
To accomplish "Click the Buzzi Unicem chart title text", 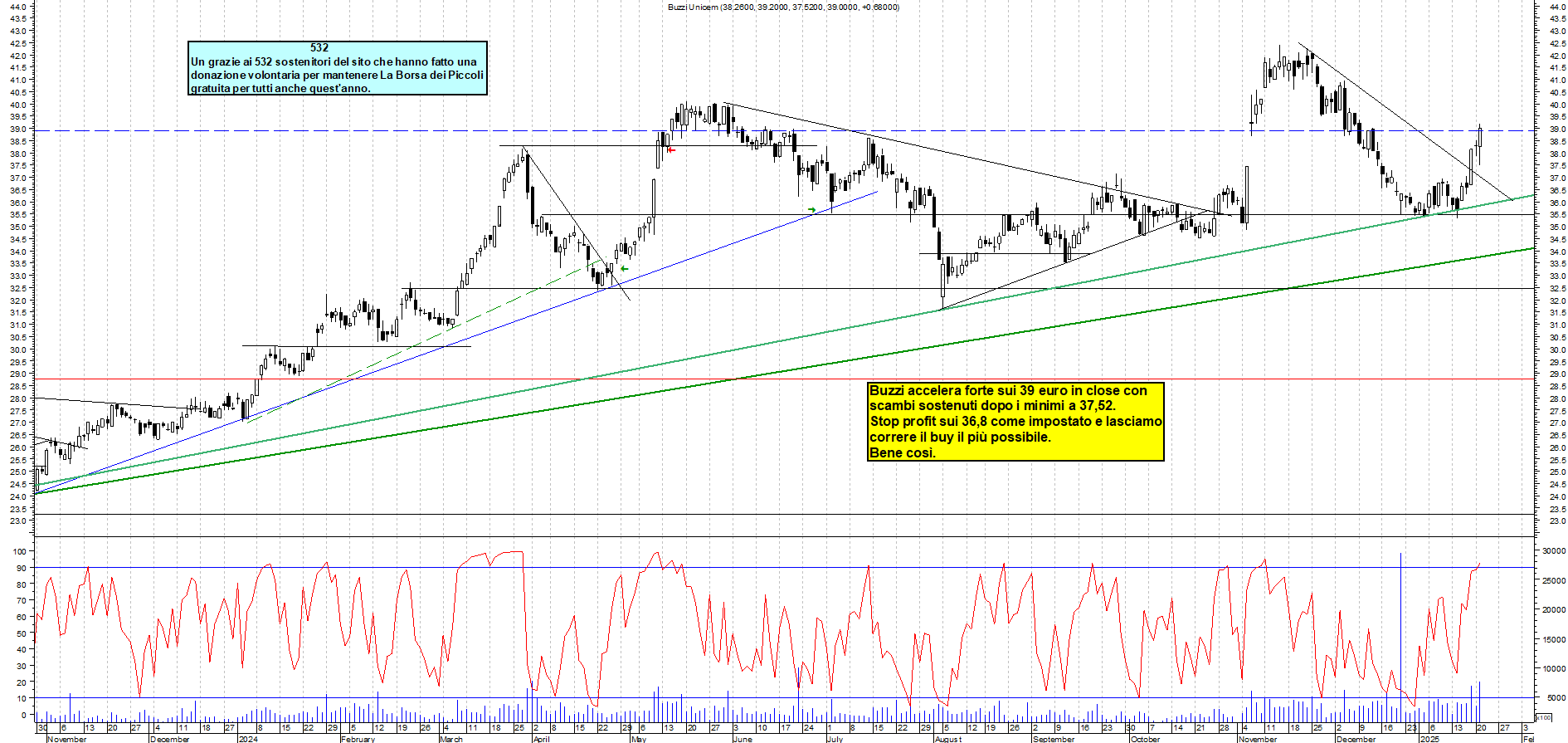I will pyautogui.click(x=783, y=7).
